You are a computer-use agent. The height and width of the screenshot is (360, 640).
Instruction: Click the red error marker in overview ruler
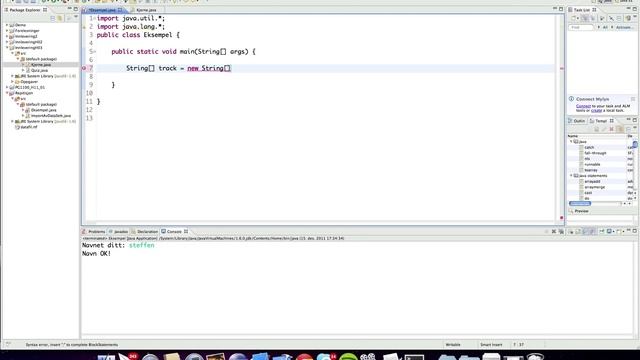coord(561,68)
